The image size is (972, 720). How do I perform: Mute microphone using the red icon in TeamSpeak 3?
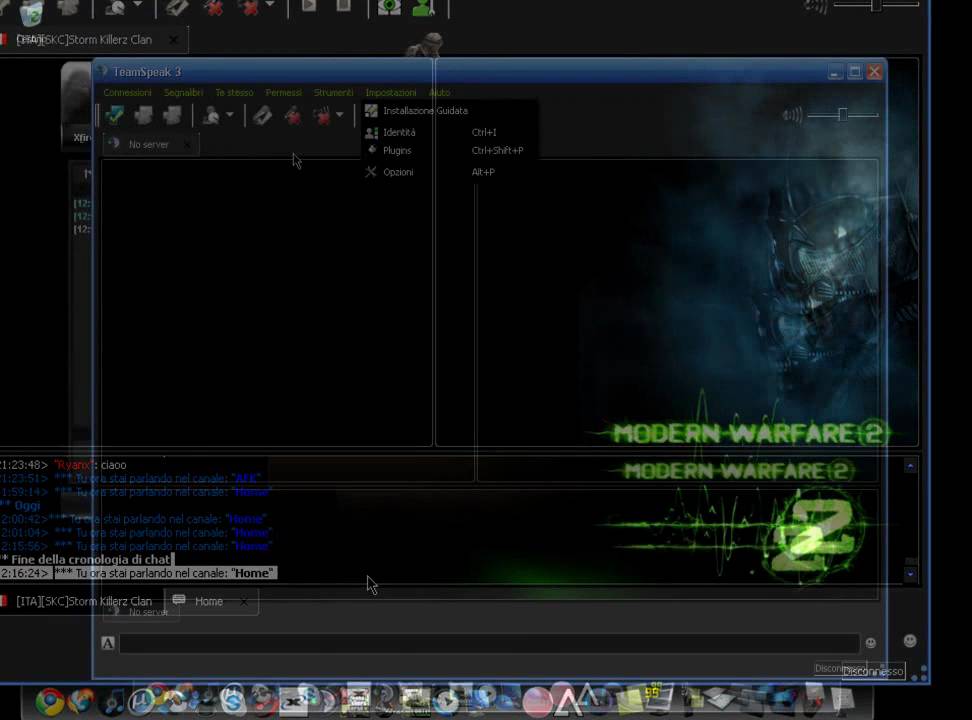tap(293, 115)
